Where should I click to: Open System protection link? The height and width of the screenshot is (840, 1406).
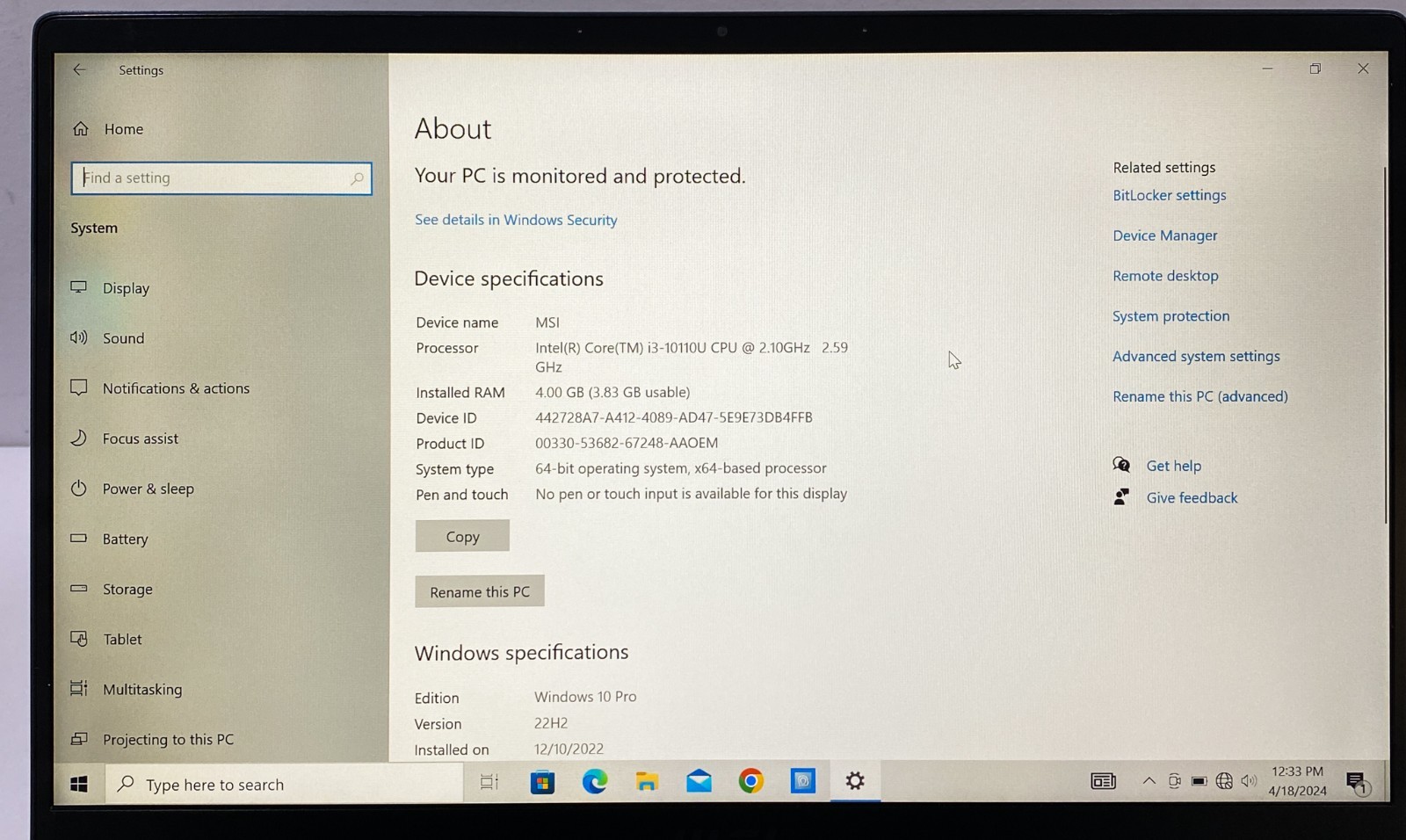[x=1171, y=316]
